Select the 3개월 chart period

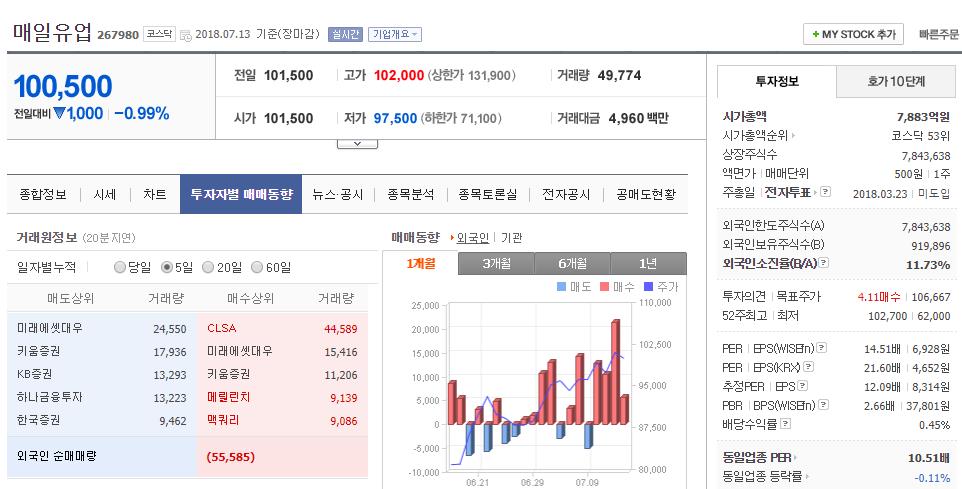click(x=496, y=263)
